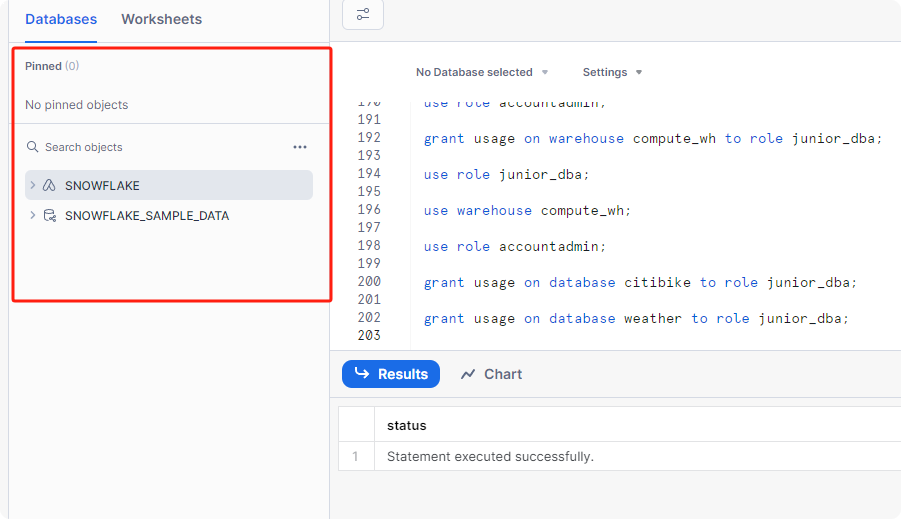Click the SNOWFLAKE database icon
Image resolution: width=901 pixels, height=519 pixels.
49,186
